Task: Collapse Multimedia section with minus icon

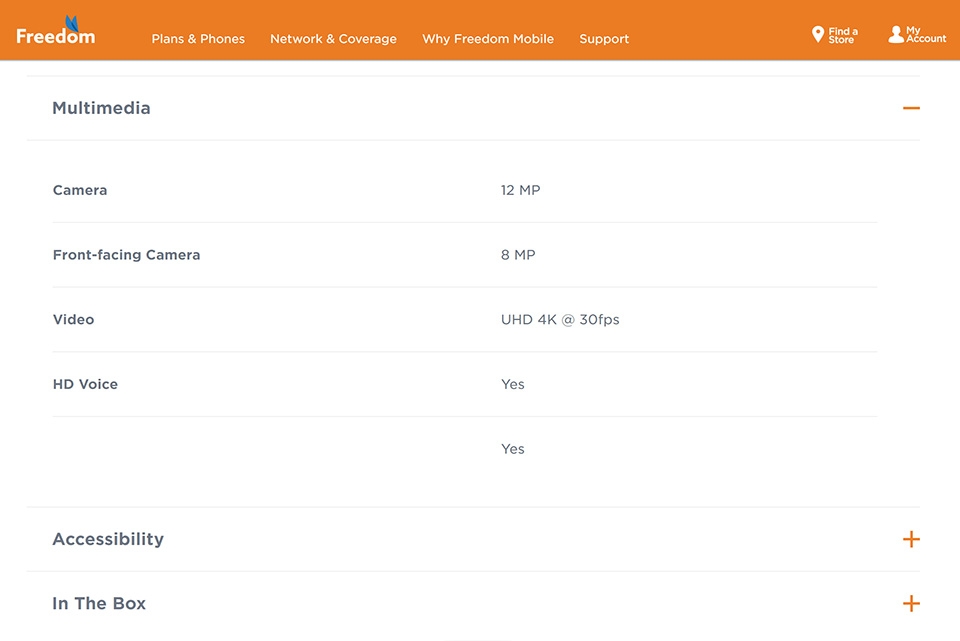Action: (x=911, y=108)
